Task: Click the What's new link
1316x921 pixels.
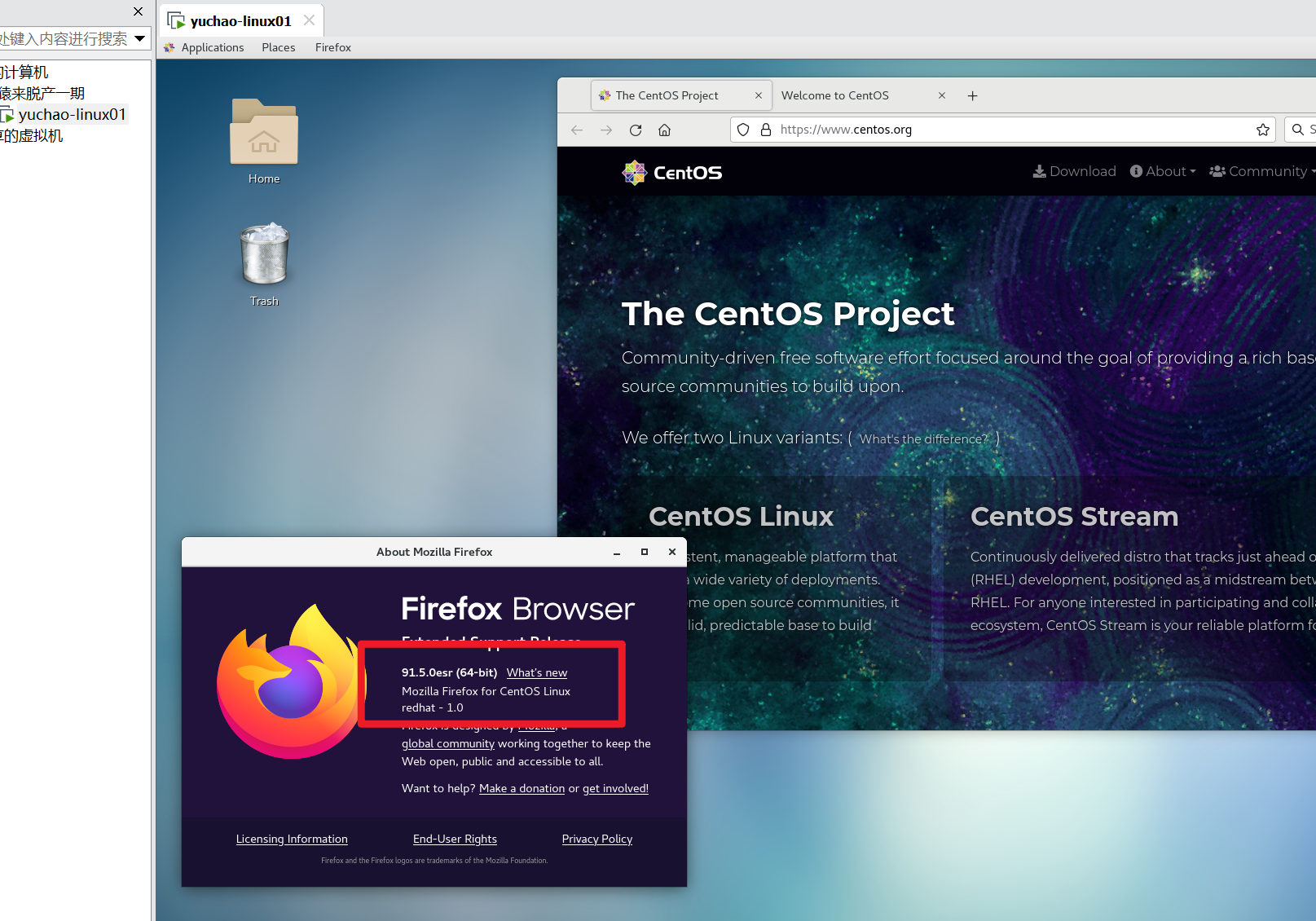Action: pos(536,672)
